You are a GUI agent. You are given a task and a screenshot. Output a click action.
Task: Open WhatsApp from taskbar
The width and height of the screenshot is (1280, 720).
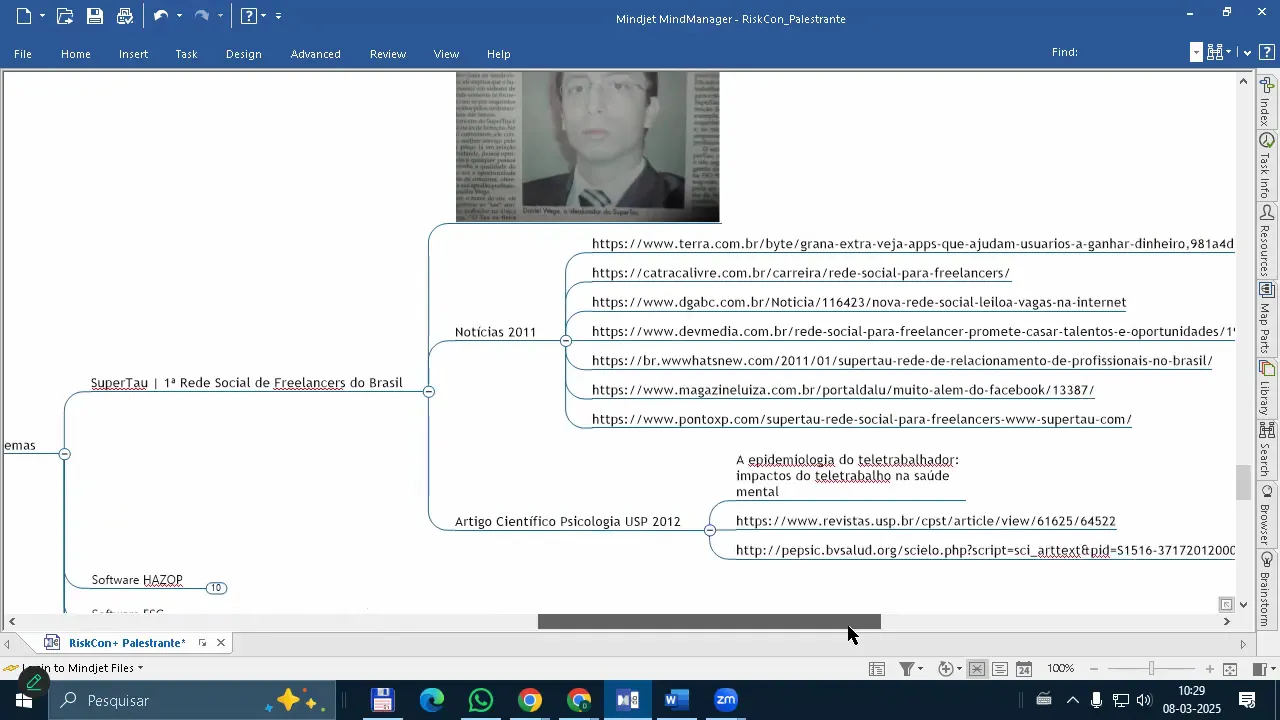481,700
